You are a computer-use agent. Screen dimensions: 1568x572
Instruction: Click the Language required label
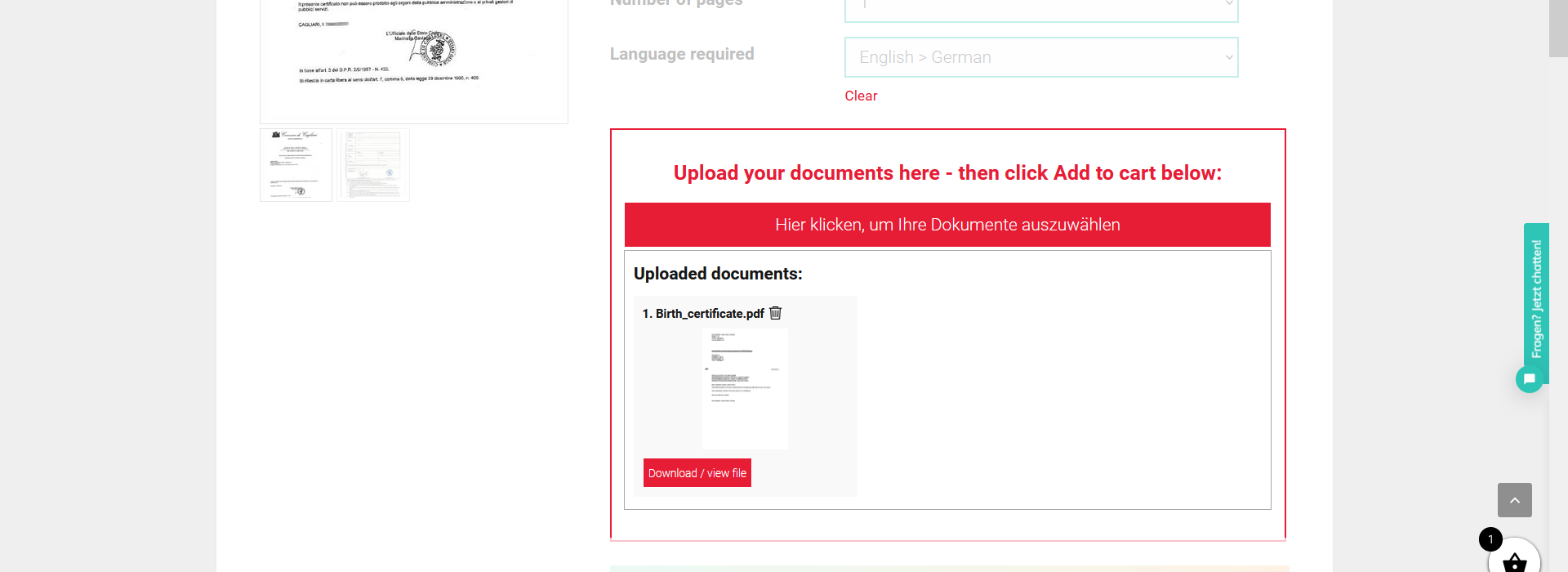(682, 54)
